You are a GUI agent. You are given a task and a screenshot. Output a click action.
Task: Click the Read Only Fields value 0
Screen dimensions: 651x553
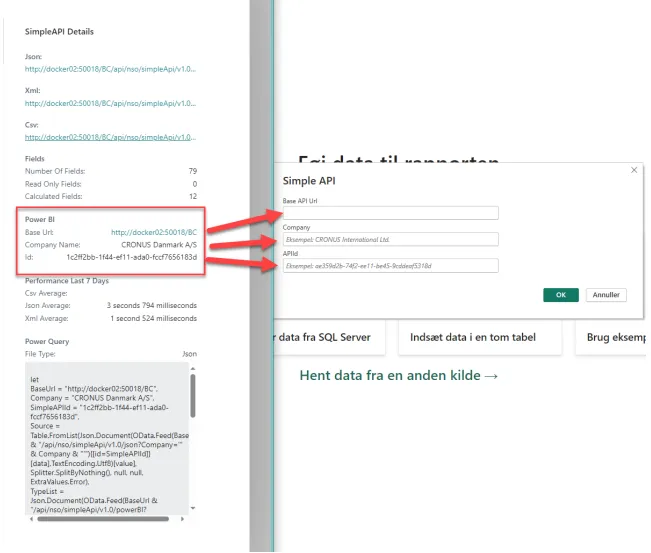[195, 184]
